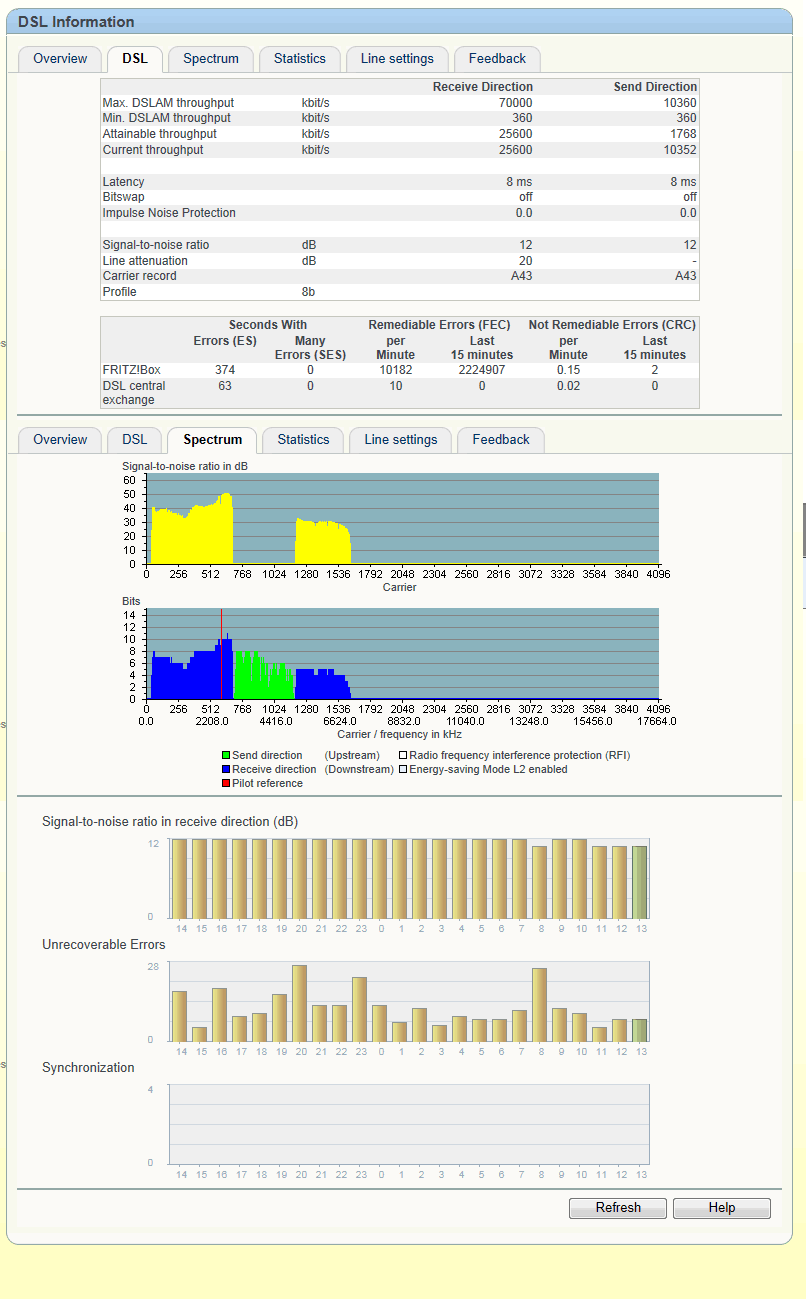
Task: Open the Help button
Action: pyautogui.click(x=721, y=1208)
